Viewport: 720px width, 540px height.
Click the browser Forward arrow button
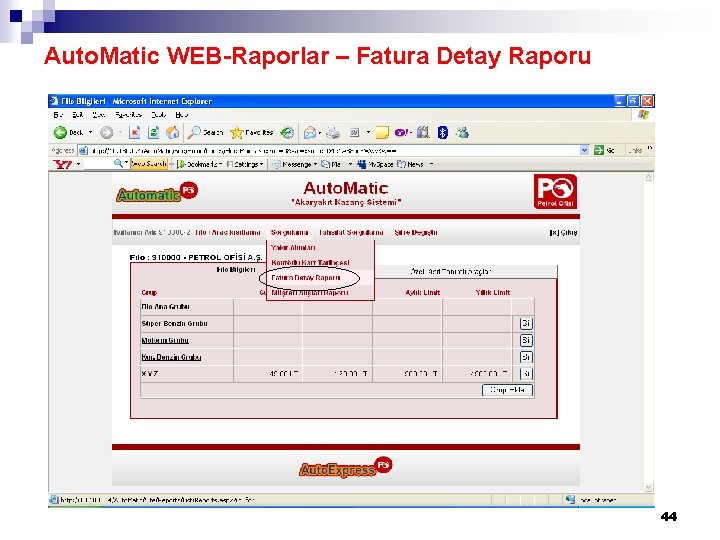tap(107, 133)
